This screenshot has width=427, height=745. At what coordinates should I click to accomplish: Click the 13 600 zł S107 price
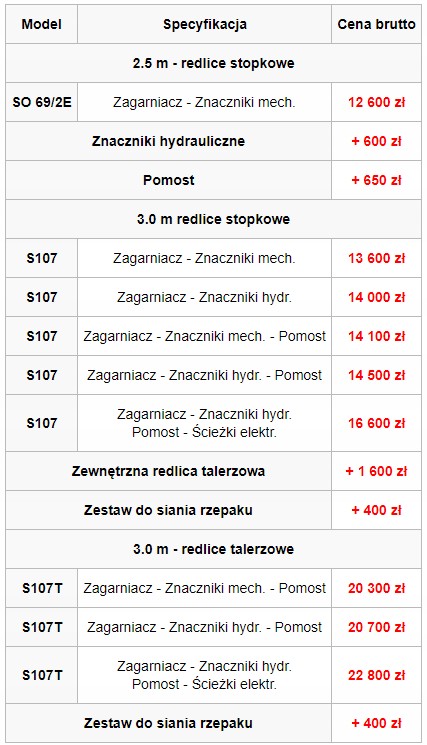pyautogui.click(x=376, y=258)
